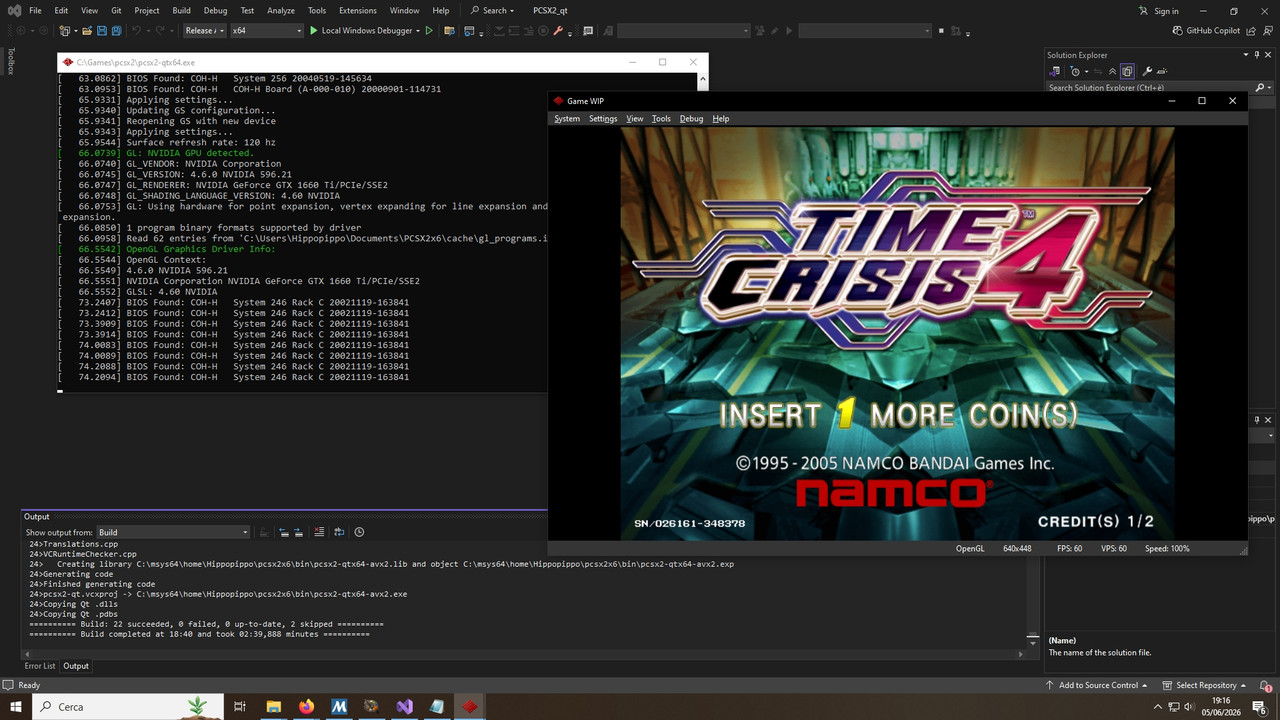Open Solution Explorer Properties wrench icon
The height and width of the screenshot is (720, 1280).
(x=1147, y=71)
